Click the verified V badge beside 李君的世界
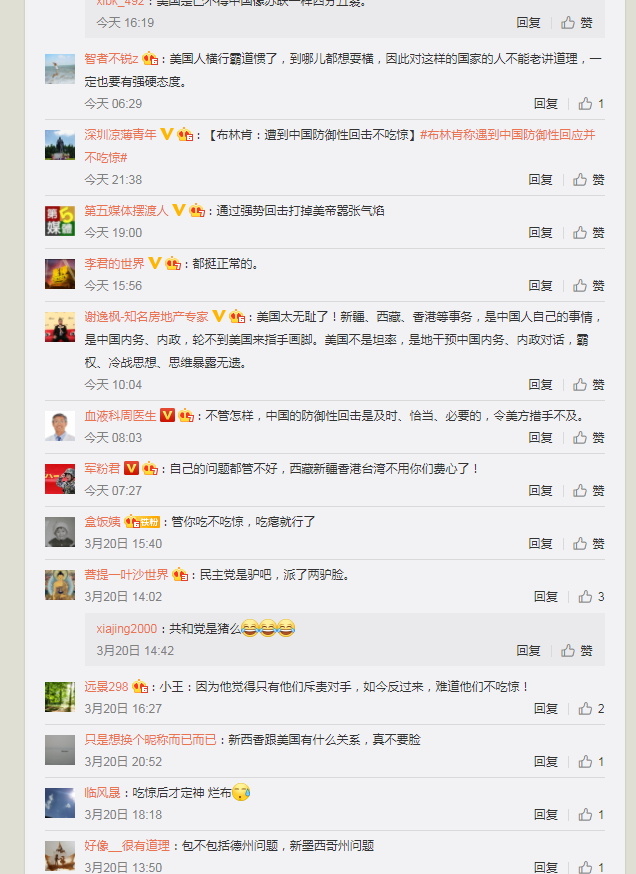 [x=155, y=263]
